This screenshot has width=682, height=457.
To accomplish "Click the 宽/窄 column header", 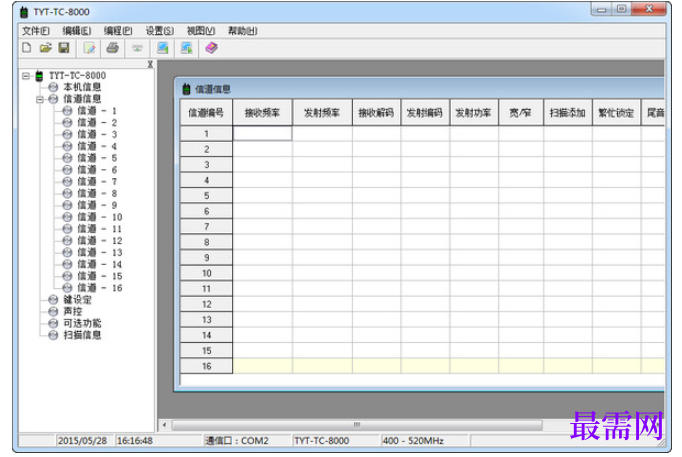I will coord(521,113).
